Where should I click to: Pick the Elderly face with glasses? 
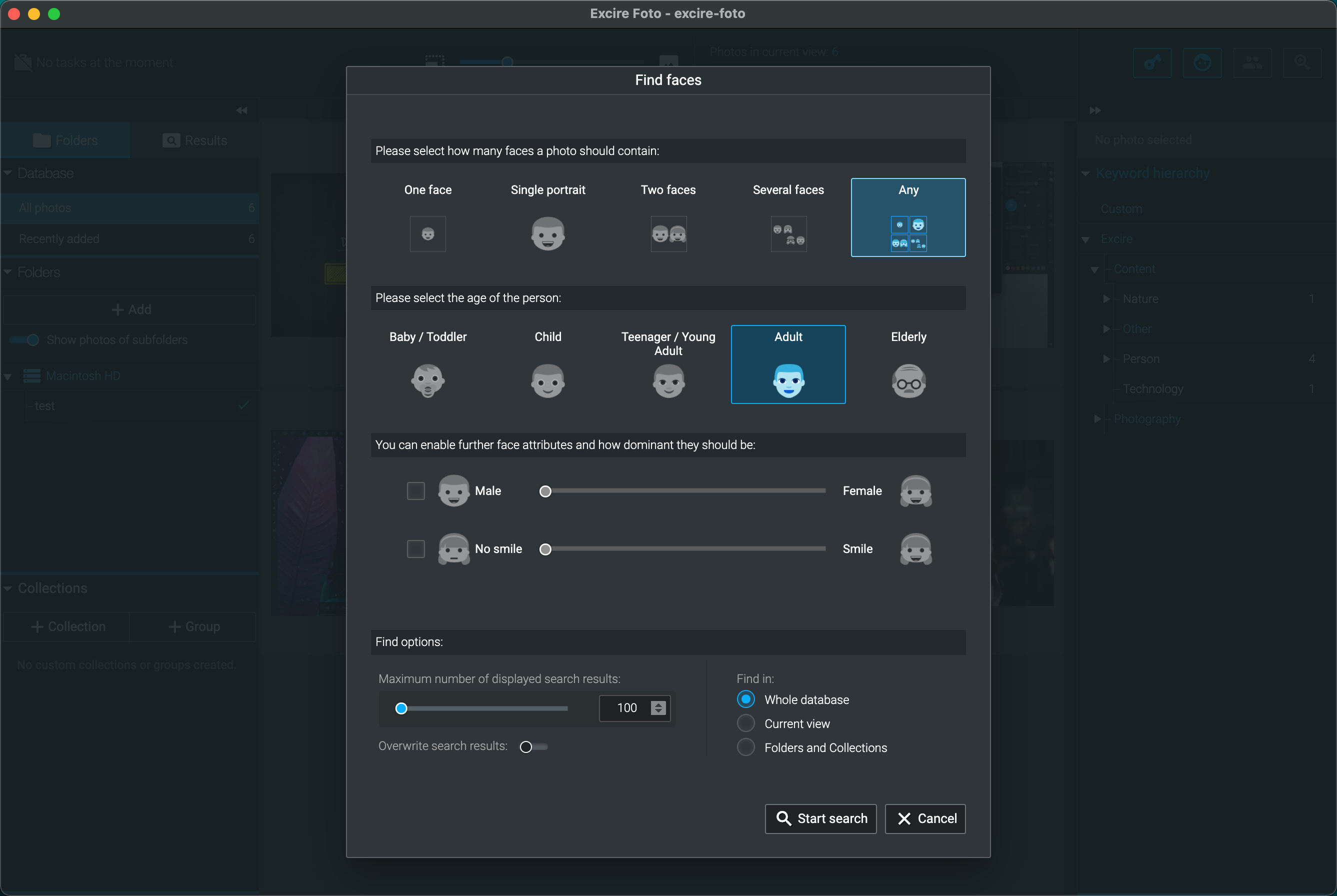(908, 380)
